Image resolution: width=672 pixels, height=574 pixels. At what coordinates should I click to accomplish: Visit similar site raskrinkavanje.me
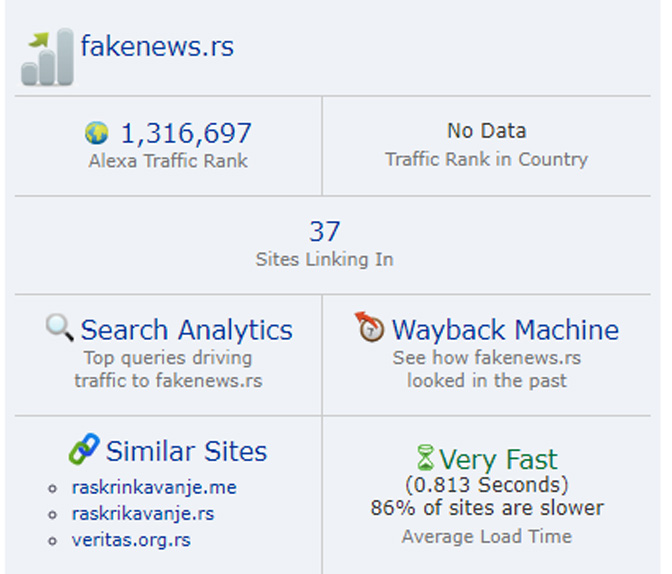click(154, 488)
